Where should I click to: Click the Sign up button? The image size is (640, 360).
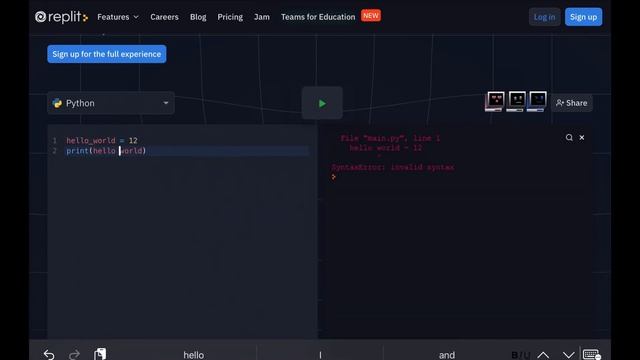pyautogui.click(x=583, y=17)
